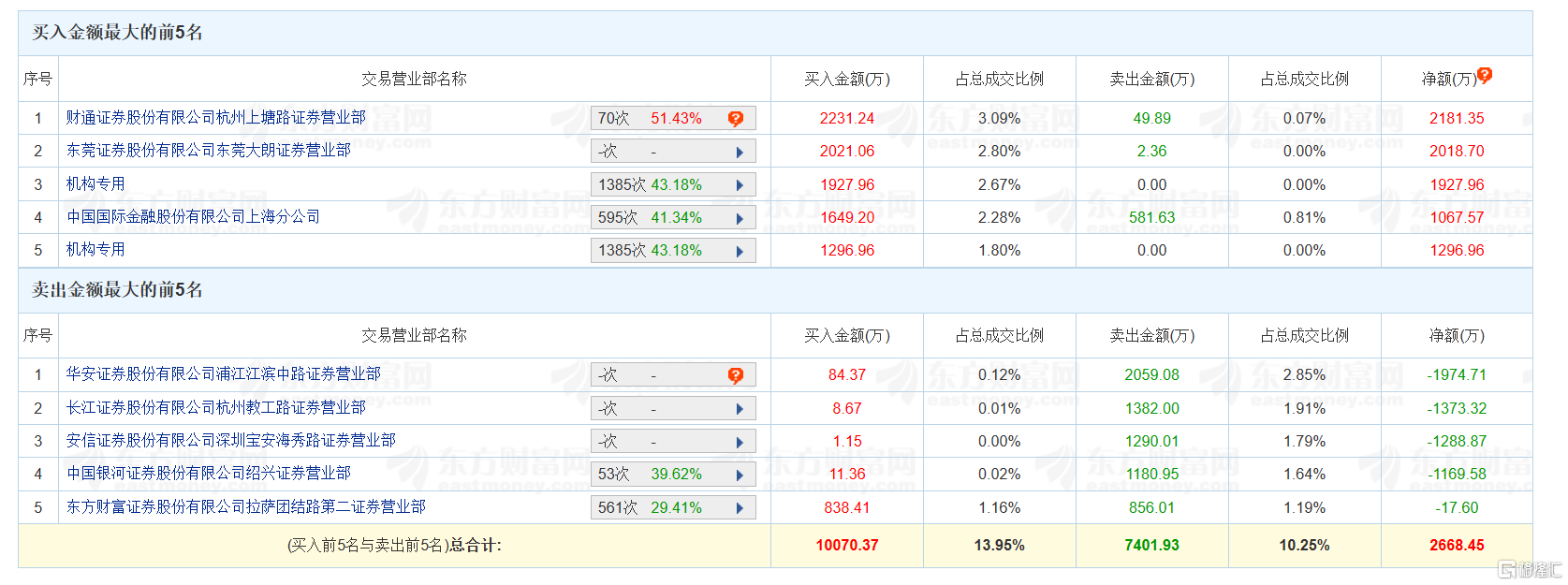Open 安信证券深圳宝安海秀路 link
1568x585 pixels.
click(x=230, y=440)
